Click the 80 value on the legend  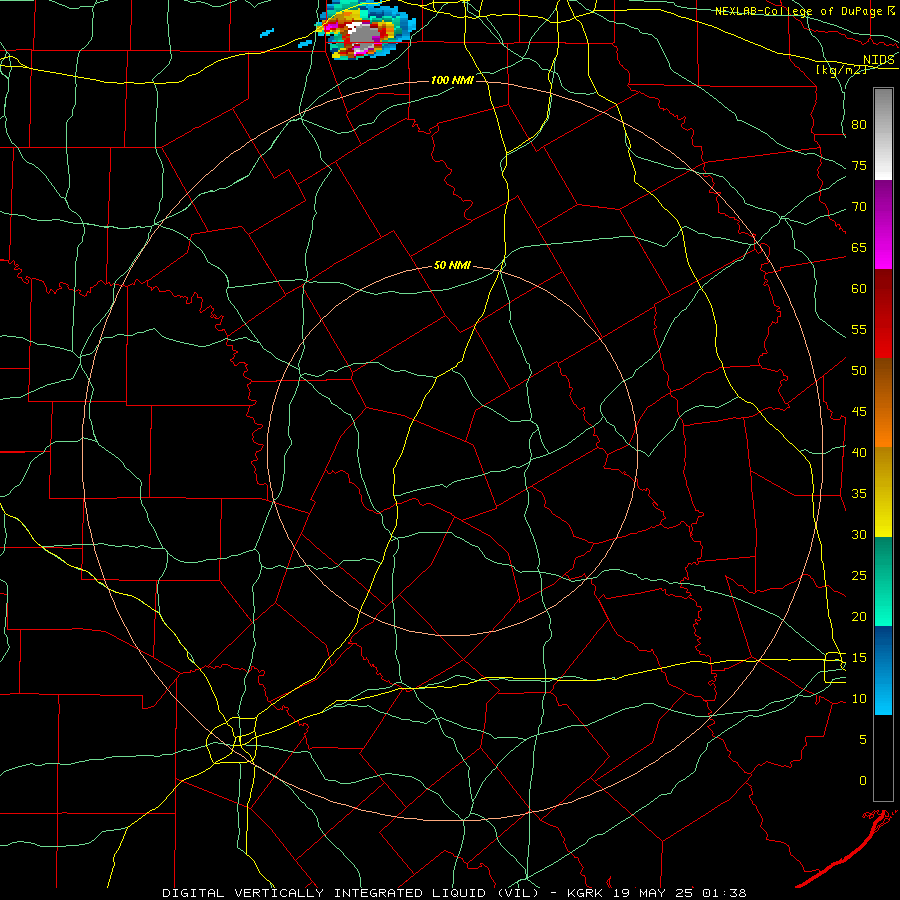pyautogui.click(x=859, y=125)
